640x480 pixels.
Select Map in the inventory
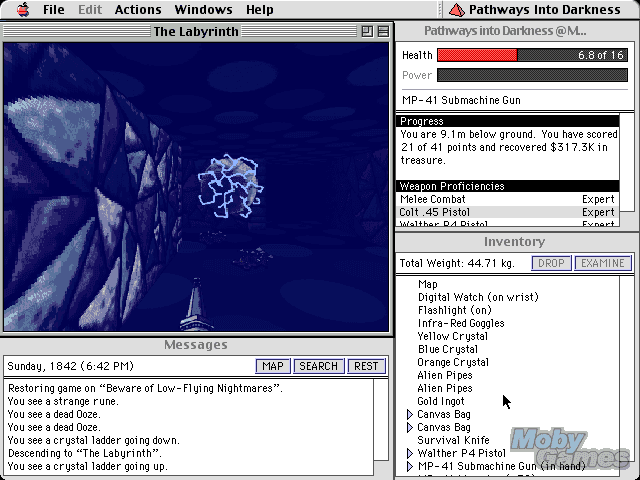(427, 284)
